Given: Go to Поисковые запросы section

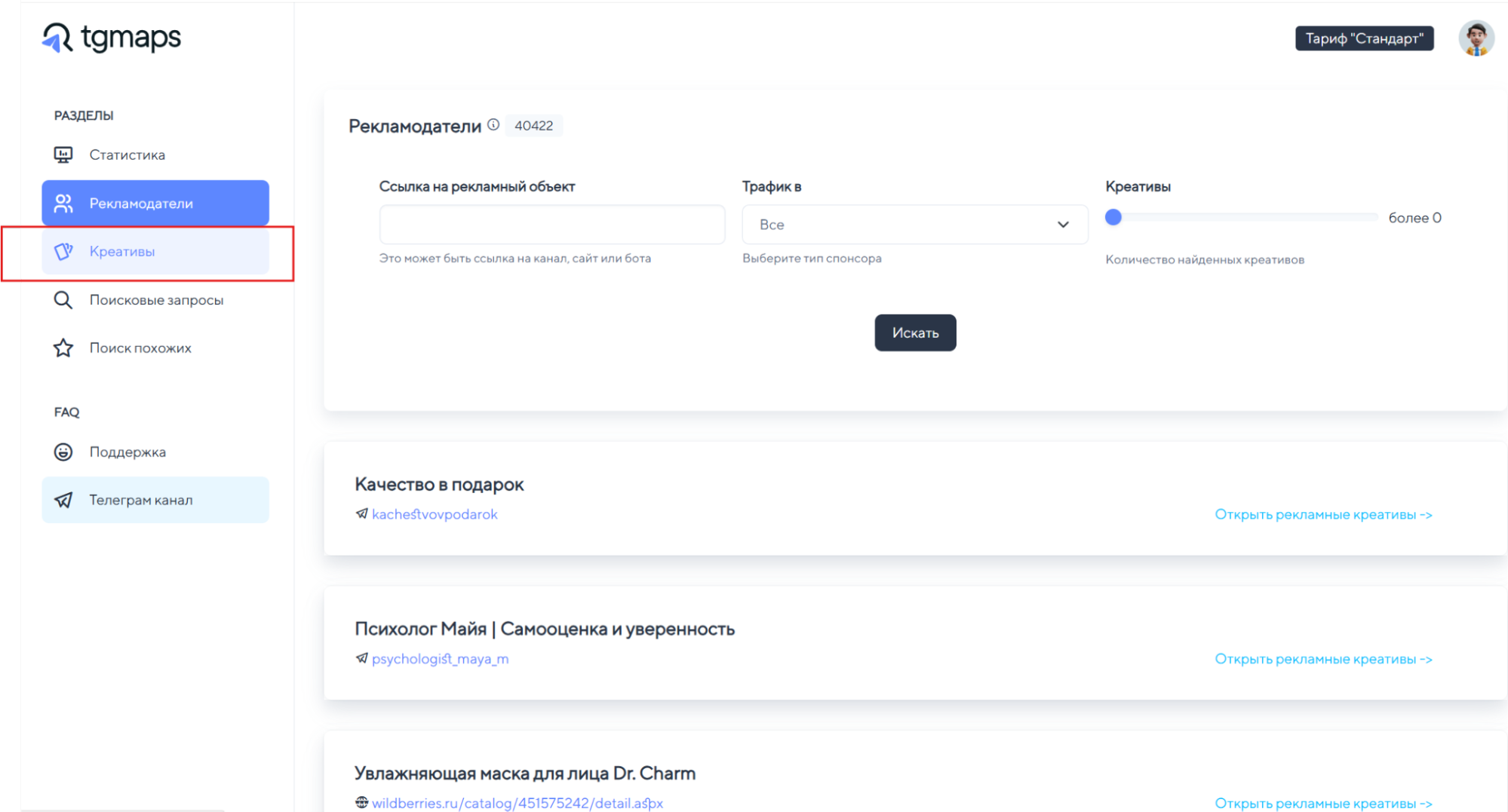Looking at the screenshot, I should pos(156,300).
